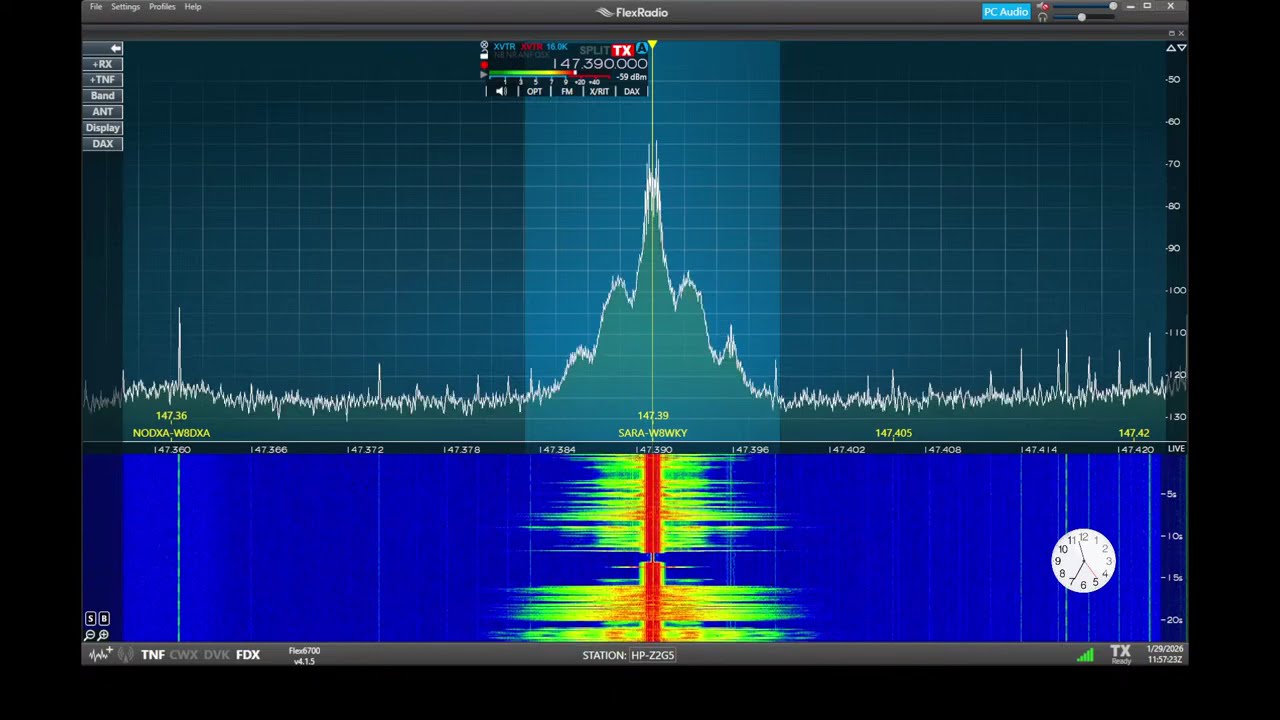
Task: Open the slice OPT tab
Action: (x=534, y=91)
